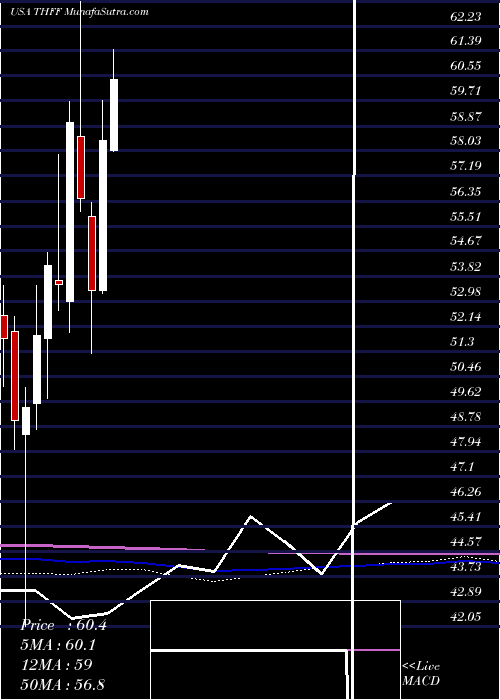Screen dimensions: 500x700
Task: Select the latest white candlestick near 60.4
Action: (x=114, y=115)
